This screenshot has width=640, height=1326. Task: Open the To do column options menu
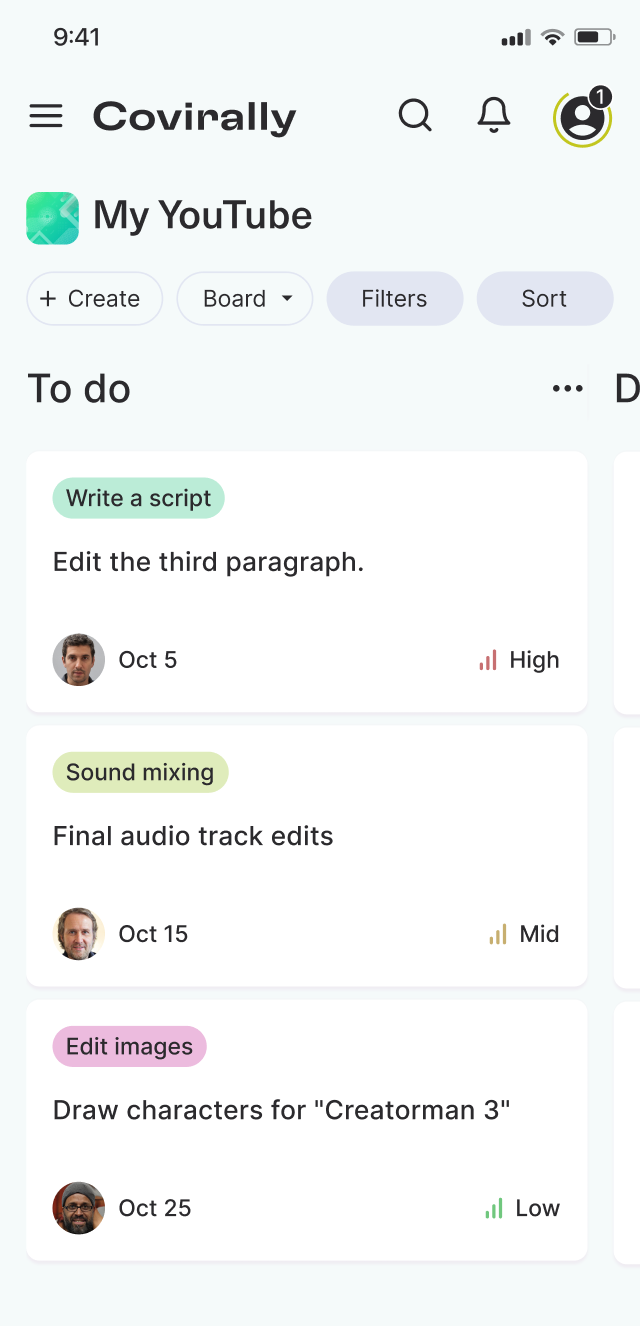tap(567, 389)
